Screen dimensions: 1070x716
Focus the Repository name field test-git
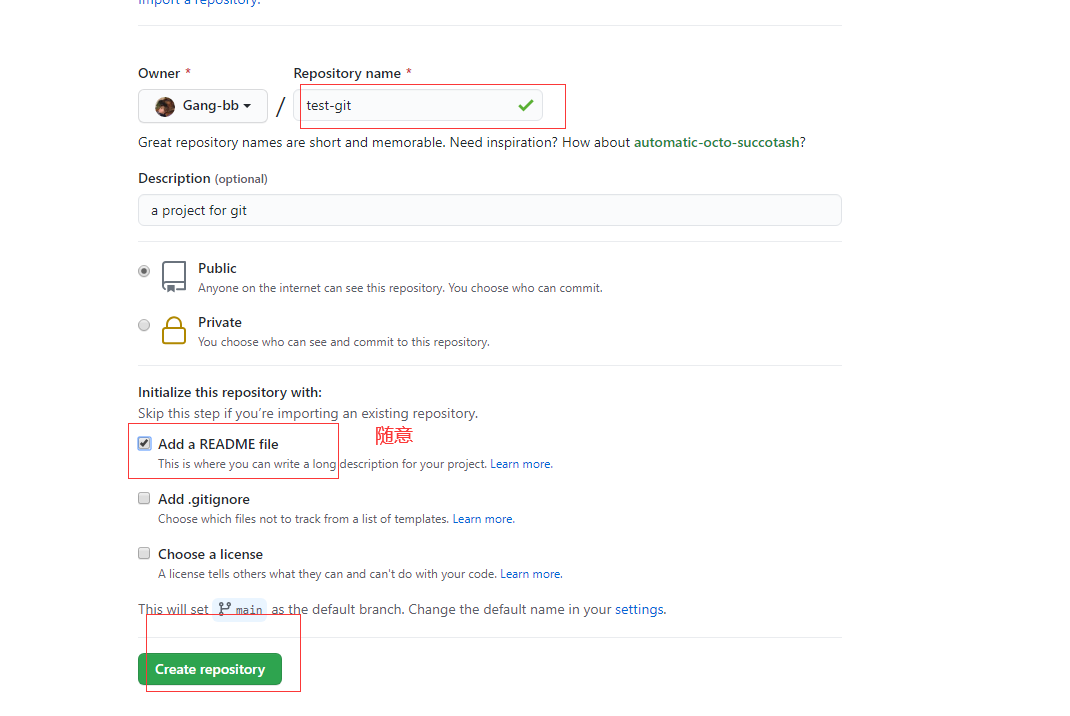(418, 106)
